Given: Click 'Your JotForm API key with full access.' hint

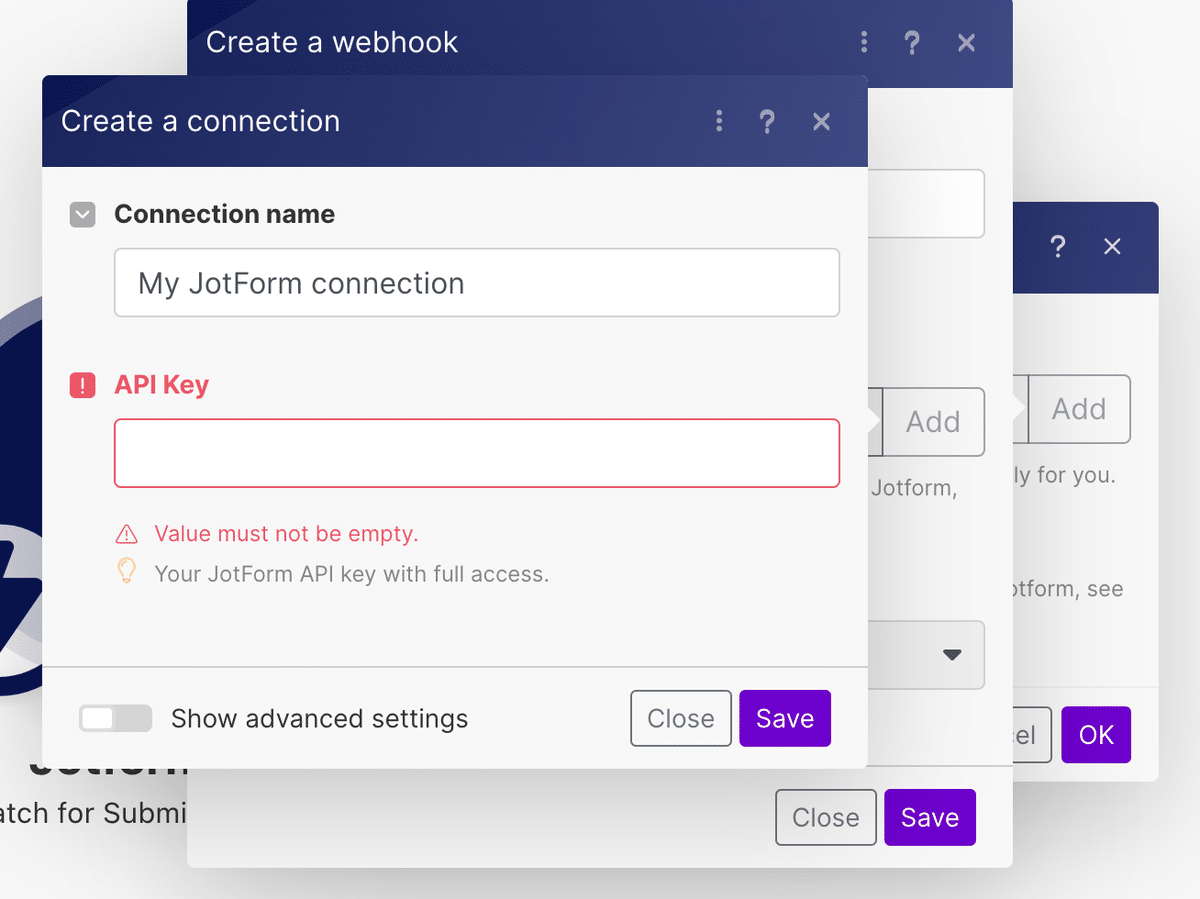Looking at the screenshot, I should (352, 574).
